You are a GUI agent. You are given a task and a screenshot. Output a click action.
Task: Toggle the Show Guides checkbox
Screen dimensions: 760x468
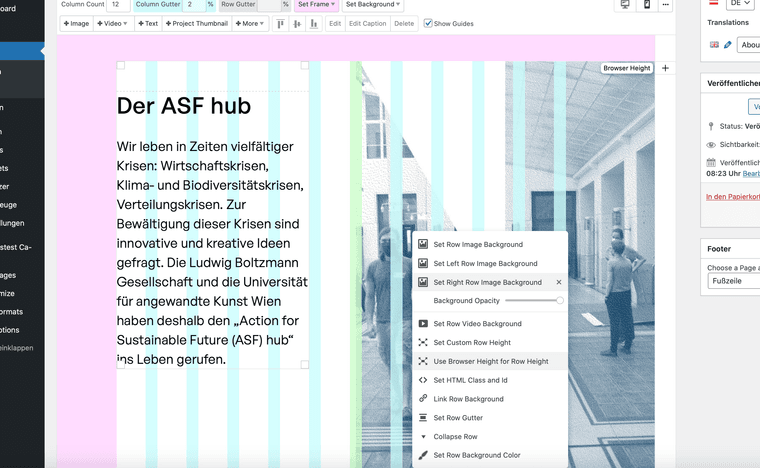click(429, 23)
